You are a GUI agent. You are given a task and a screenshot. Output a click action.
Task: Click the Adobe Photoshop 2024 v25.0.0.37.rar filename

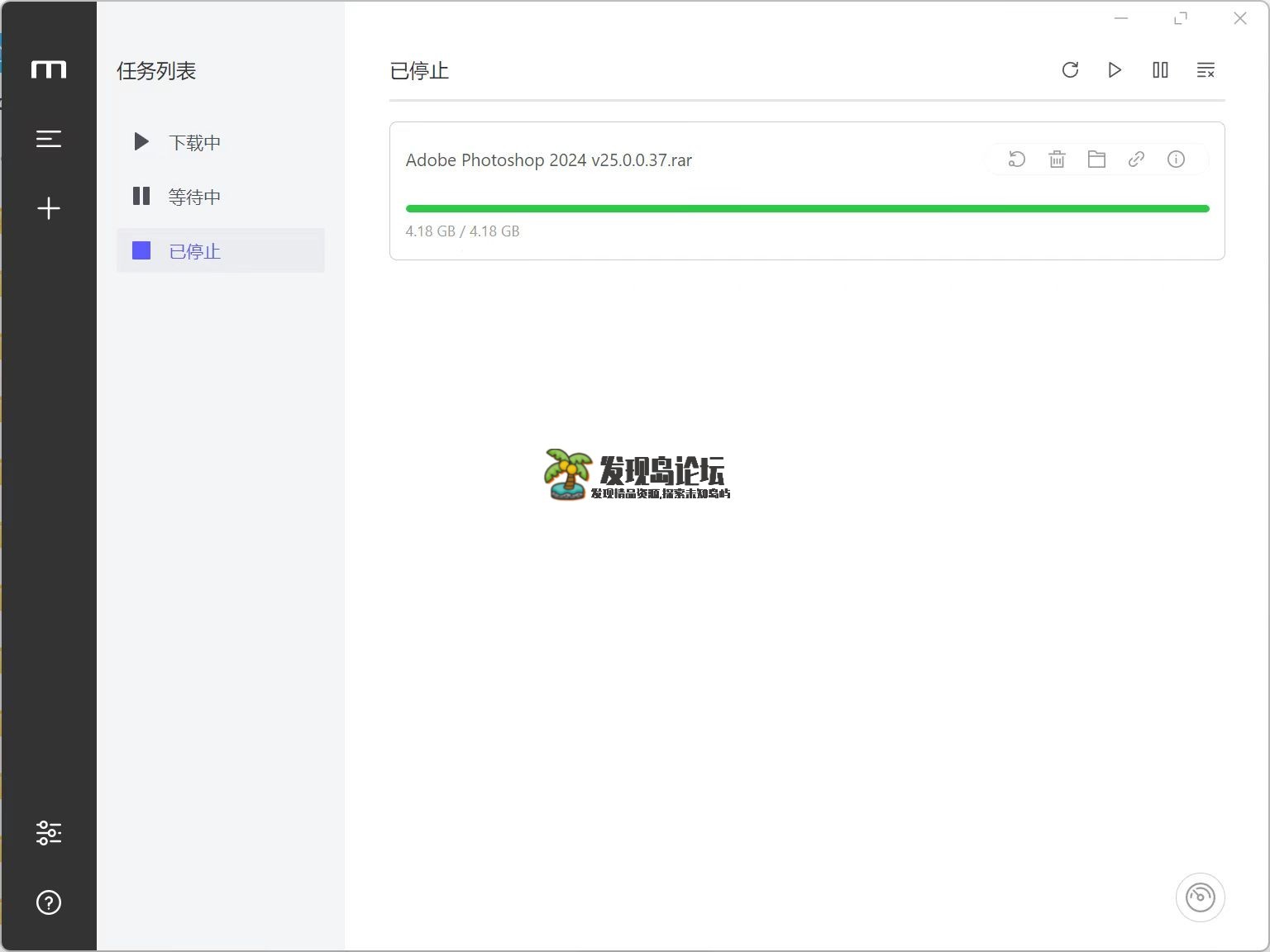(x=548, y=160)
